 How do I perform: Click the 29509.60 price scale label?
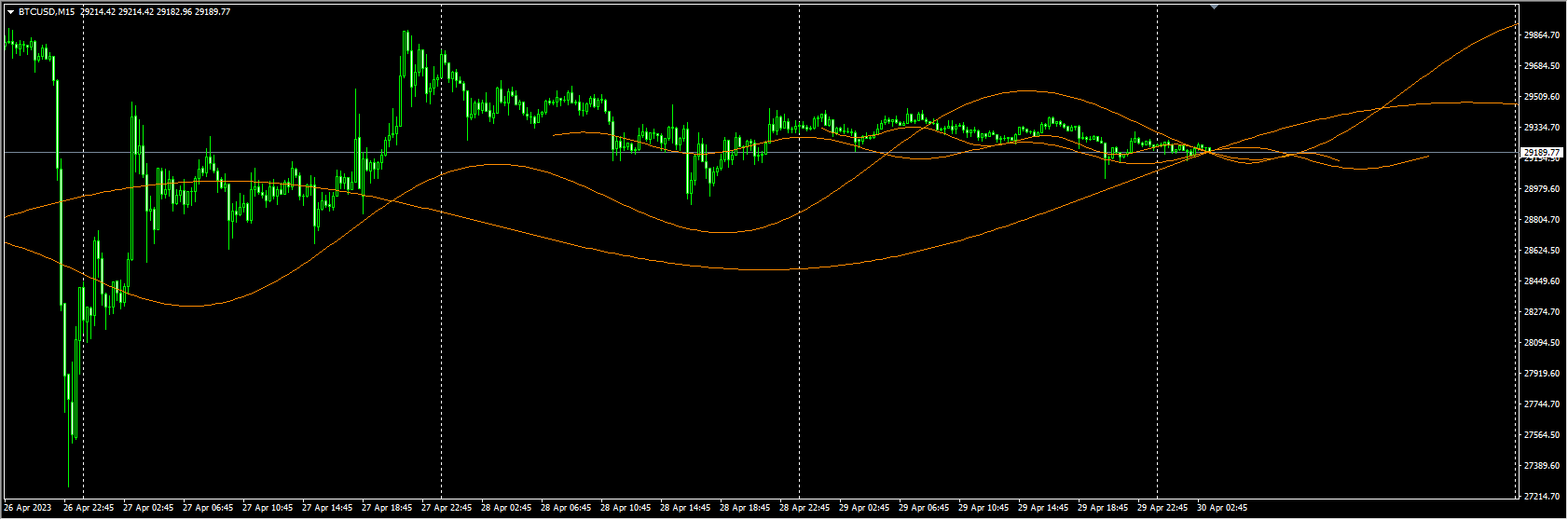click(x=1540, y=97)
